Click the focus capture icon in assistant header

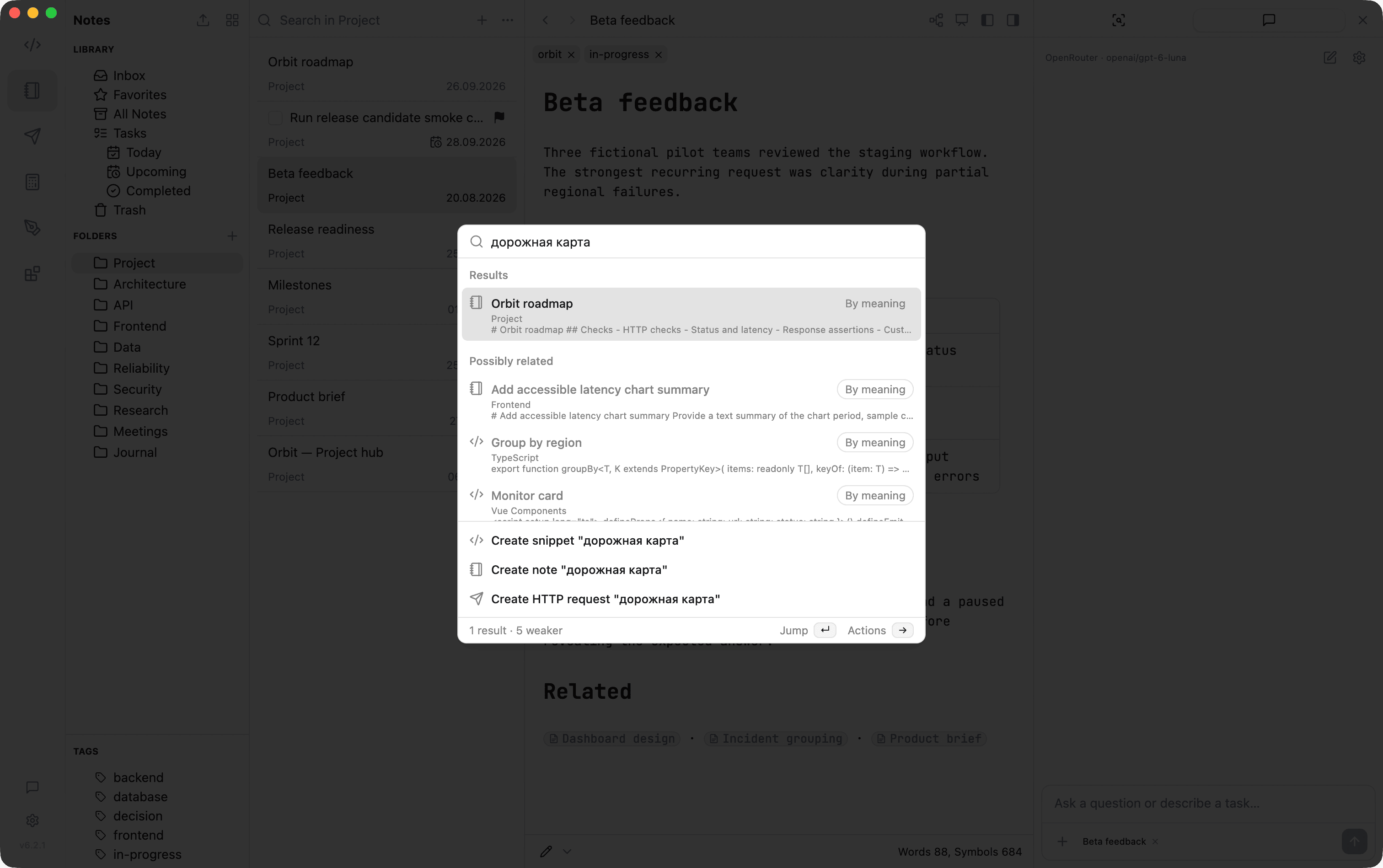click(1118, 20)
